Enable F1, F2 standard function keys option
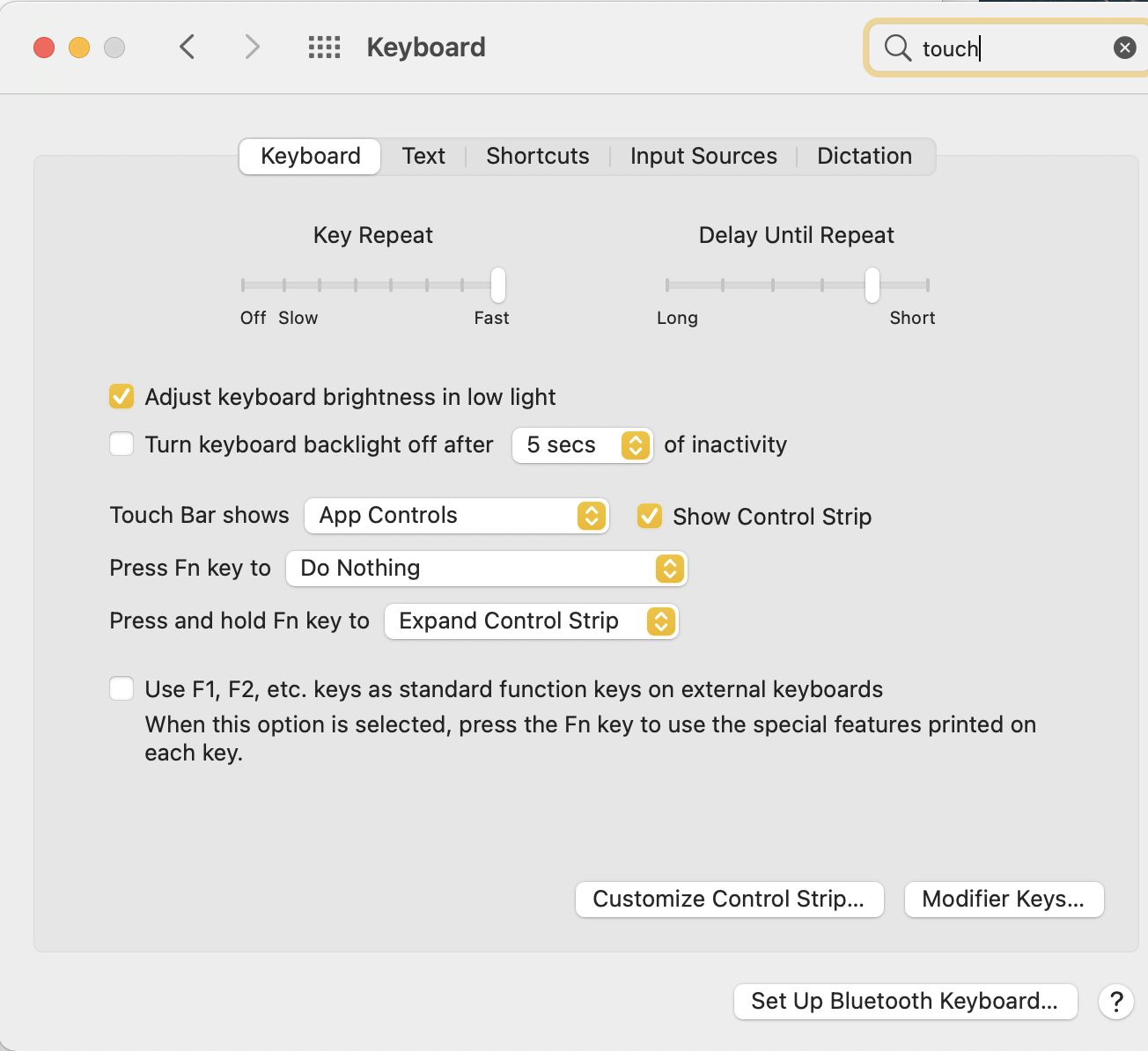The width and height of the screenshot is (1148, 1051). coord(121,688)
